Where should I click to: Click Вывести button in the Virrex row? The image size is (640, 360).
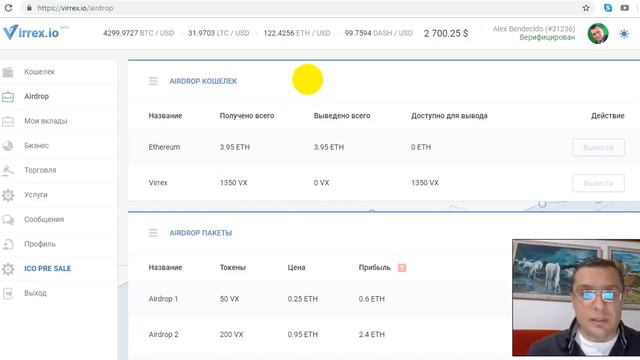598,183
